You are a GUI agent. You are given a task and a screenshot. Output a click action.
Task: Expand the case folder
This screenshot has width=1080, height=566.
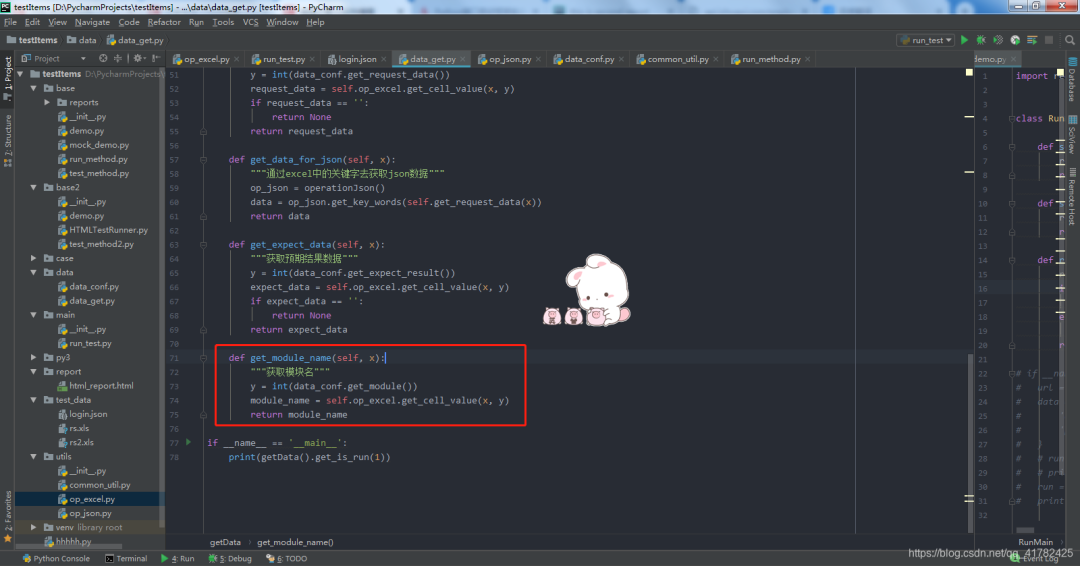point(34,258)
